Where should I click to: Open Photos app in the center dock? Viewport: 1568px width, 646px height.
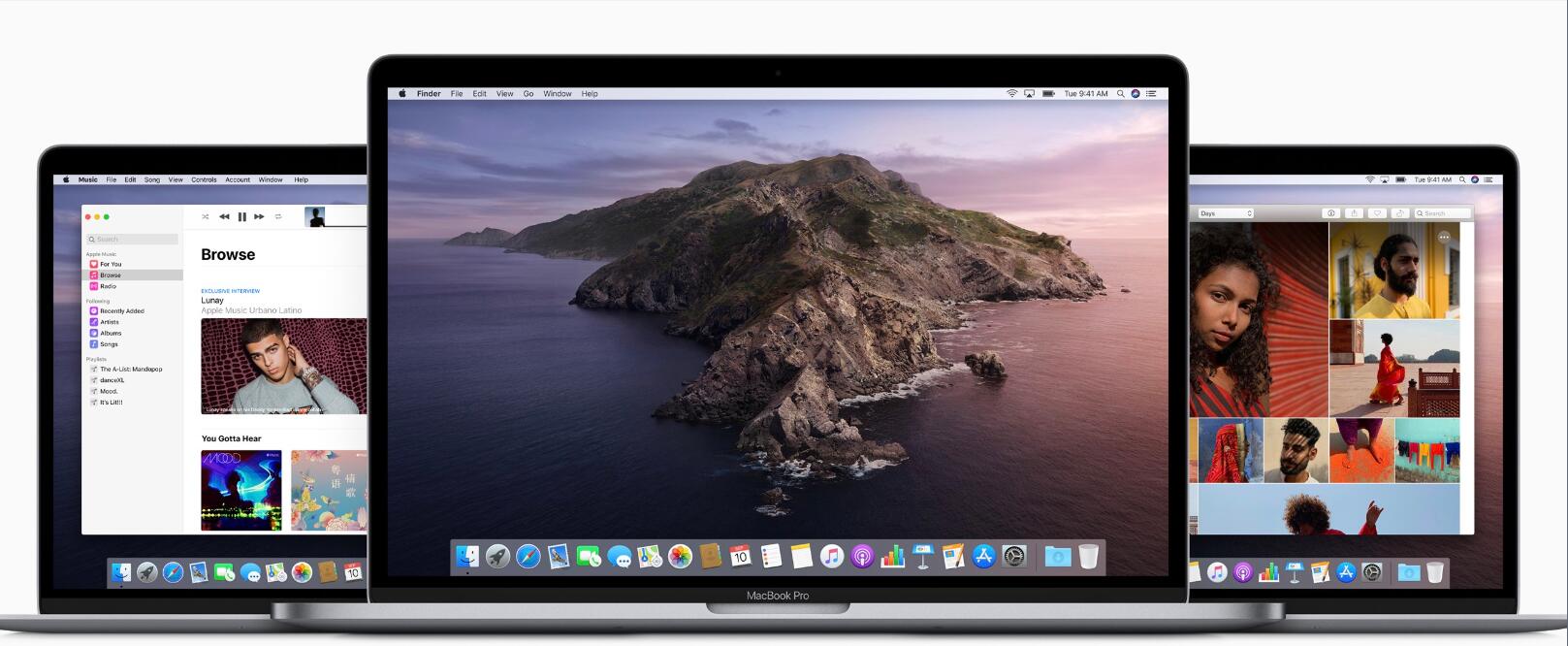click(680, 557)
